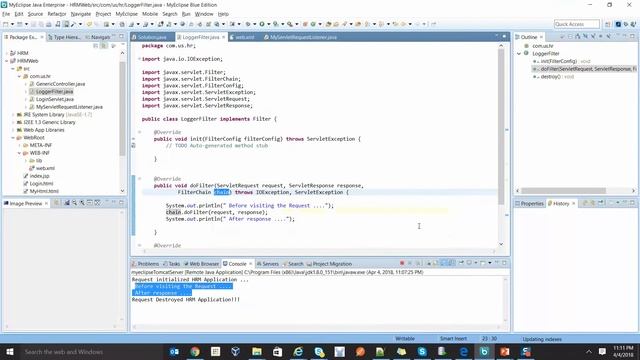
Task: Open the MyEclipse menu
Action: coord(127,14)
